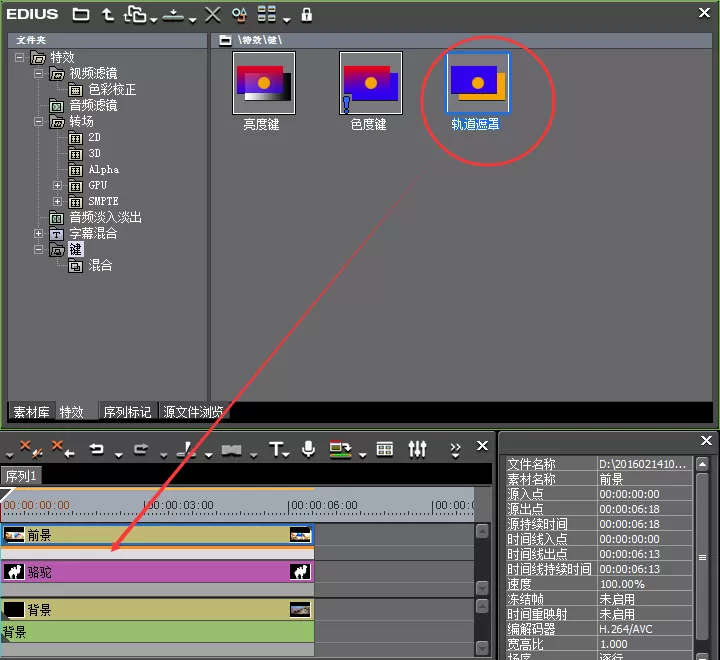Click the undo arrow in timeline toolbar
720x660 pixels.
(96, 449)
